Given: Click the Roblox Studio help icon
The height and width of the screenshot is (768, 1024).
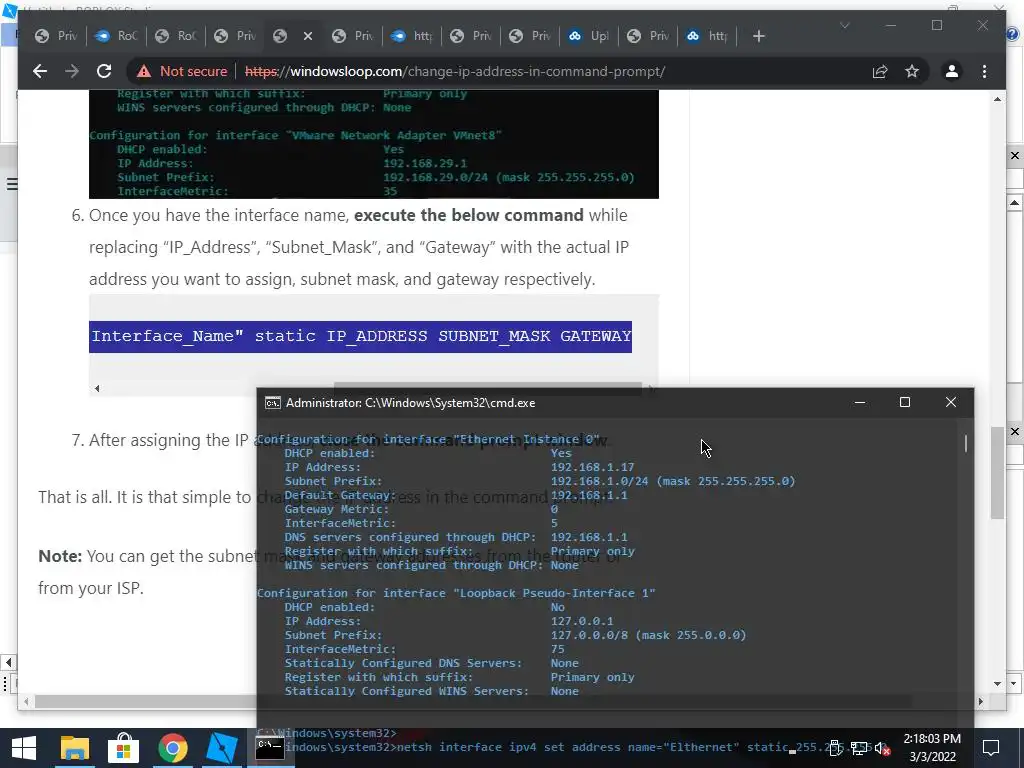Looking at the screenshot, I should pos(1013,34).
